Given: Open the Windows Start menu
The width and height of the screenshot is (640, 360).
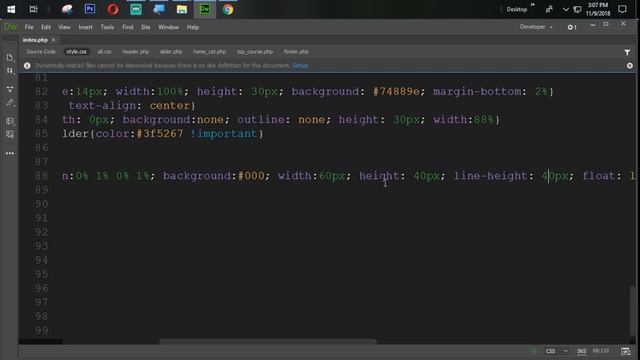Looking at the screenshot, I should (11, 9).
